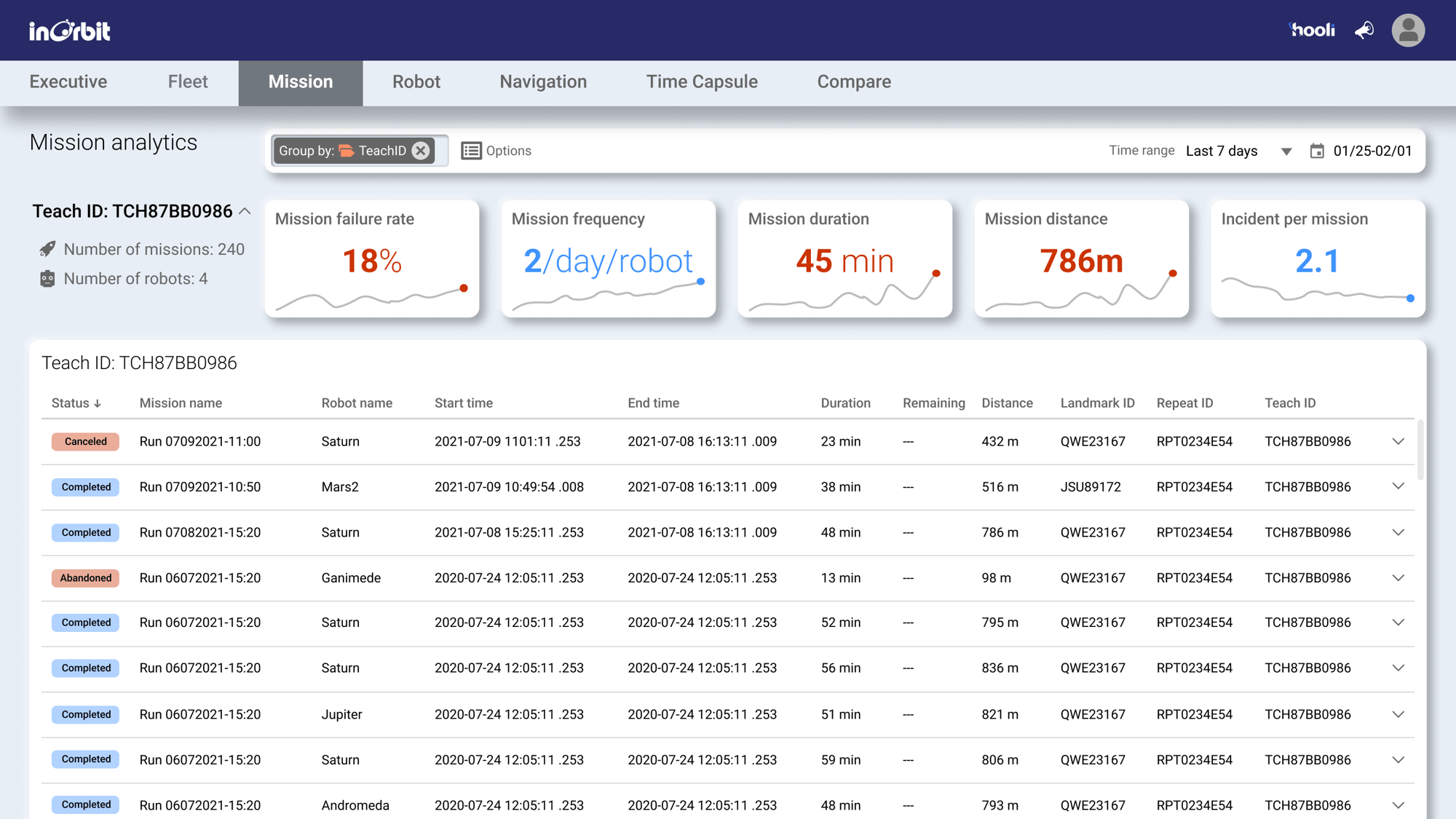Expand the Run 07082021-15:20 row
This screenshot has height=819, width=1456.
[x=1398, y=532]
